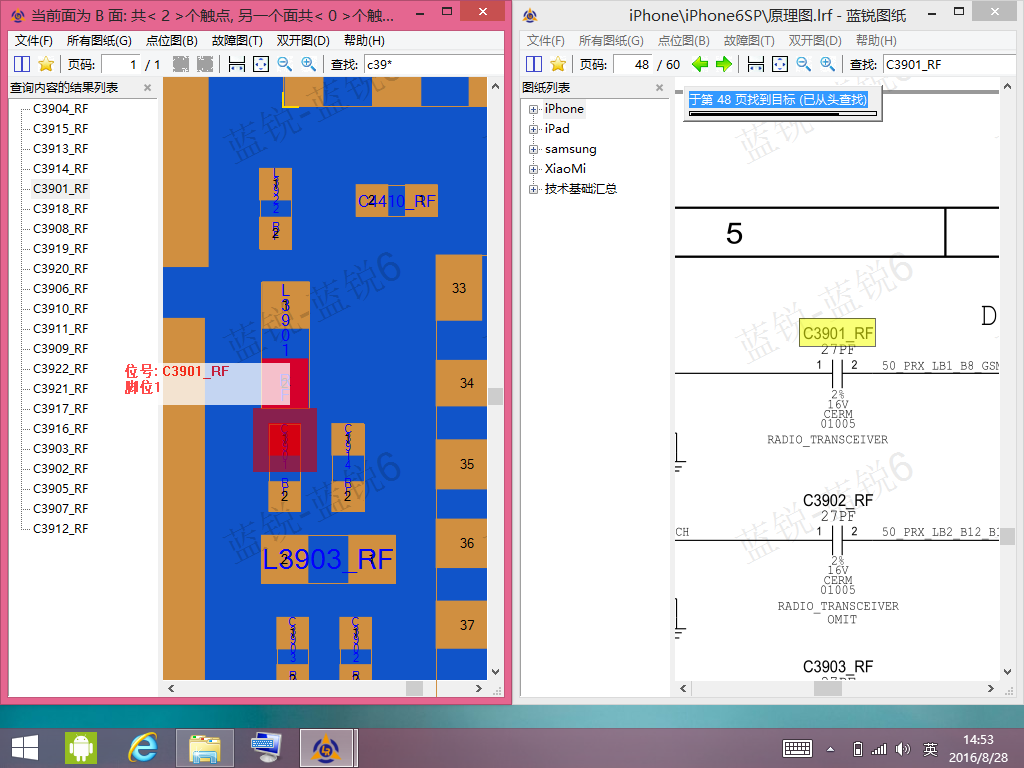Click page number field showing 48
This screenshot has height=768, width=1024.
(x=633, y=65)
